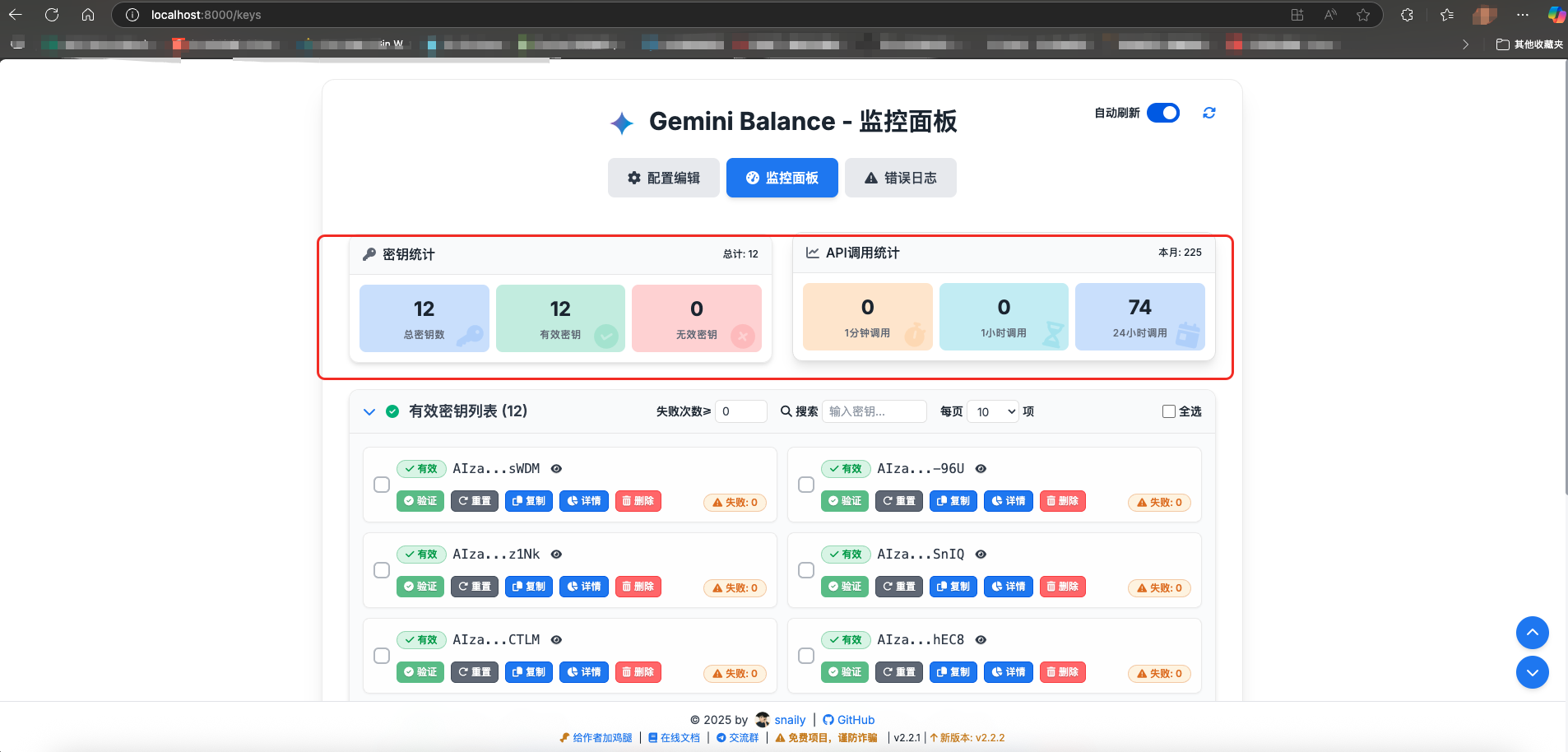Delete key AIza...-96U
Screen dimensions: 1568x752
pos(1063,501)
